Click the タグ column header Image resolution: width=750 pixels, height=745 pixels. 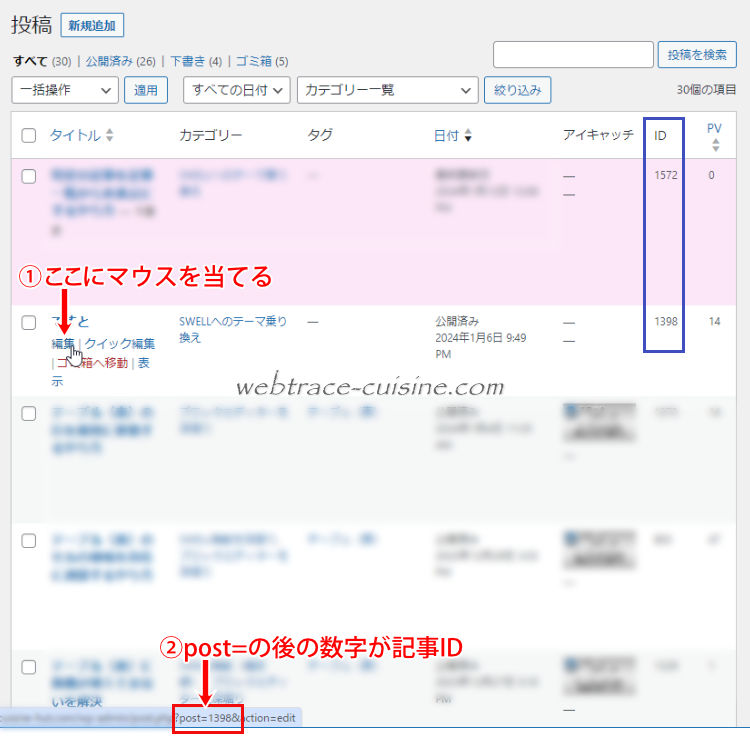pyautogui.click(x=320, y=135)
